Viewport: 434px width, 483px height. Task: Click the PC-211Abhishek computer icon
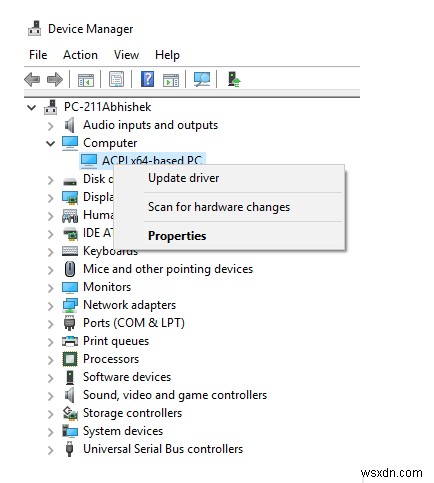pos(51,107)
